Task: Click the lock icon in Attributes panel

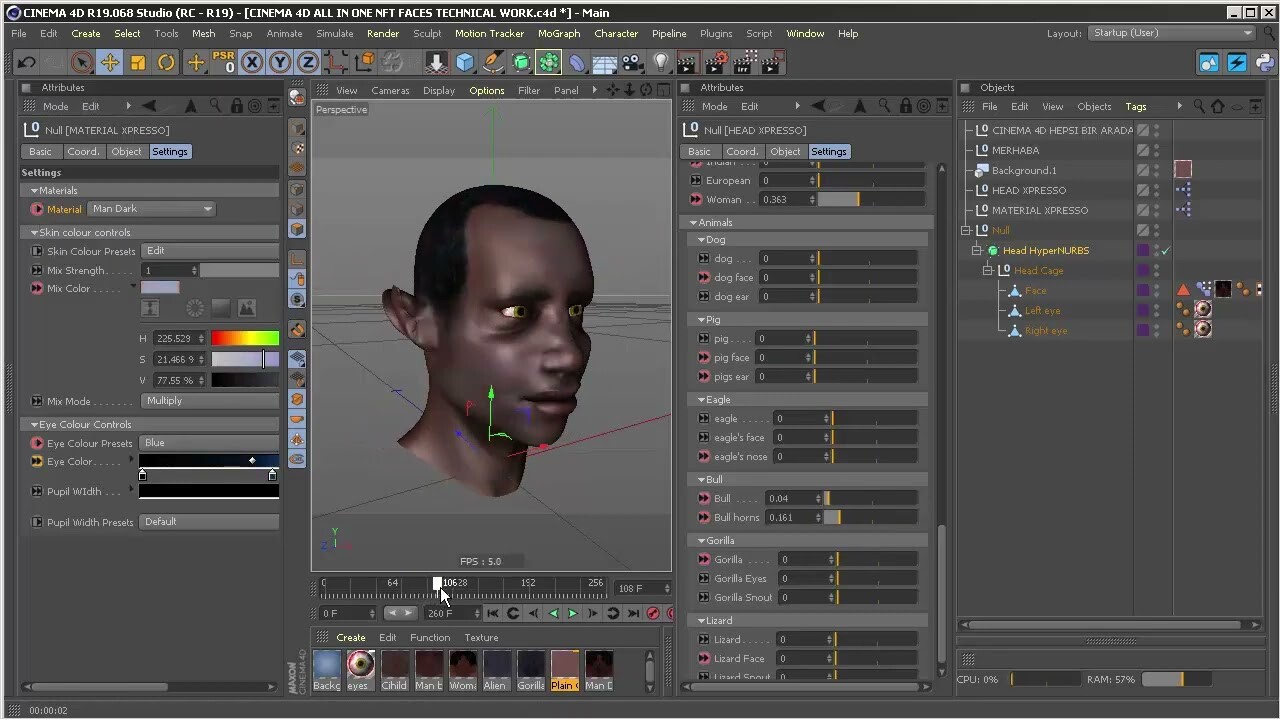Action: pyautogui.click(x=236, y=105)
